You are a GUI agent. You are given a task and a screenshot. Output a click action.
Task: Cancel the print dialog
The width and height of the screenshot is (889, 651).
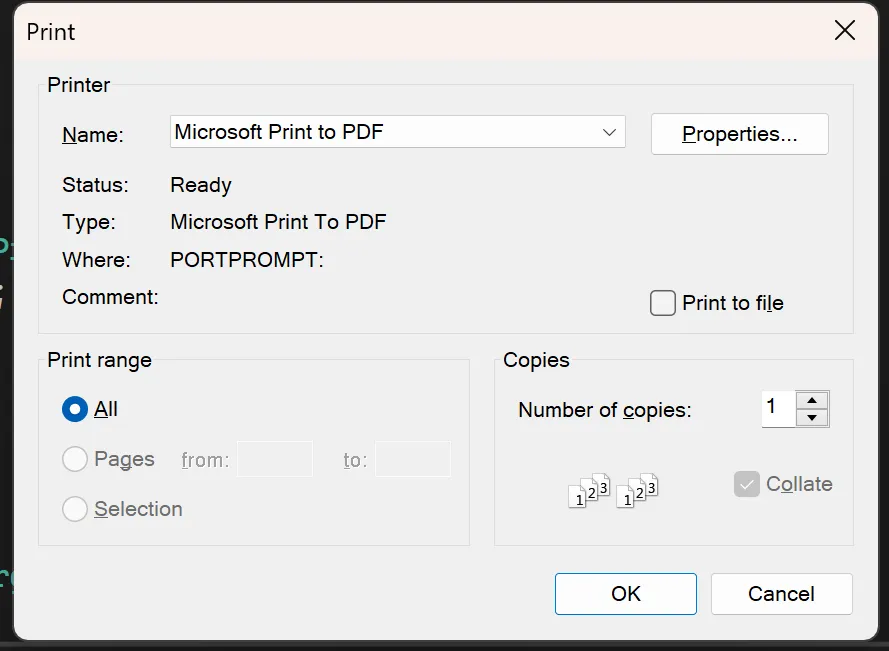tap(781, 594)
